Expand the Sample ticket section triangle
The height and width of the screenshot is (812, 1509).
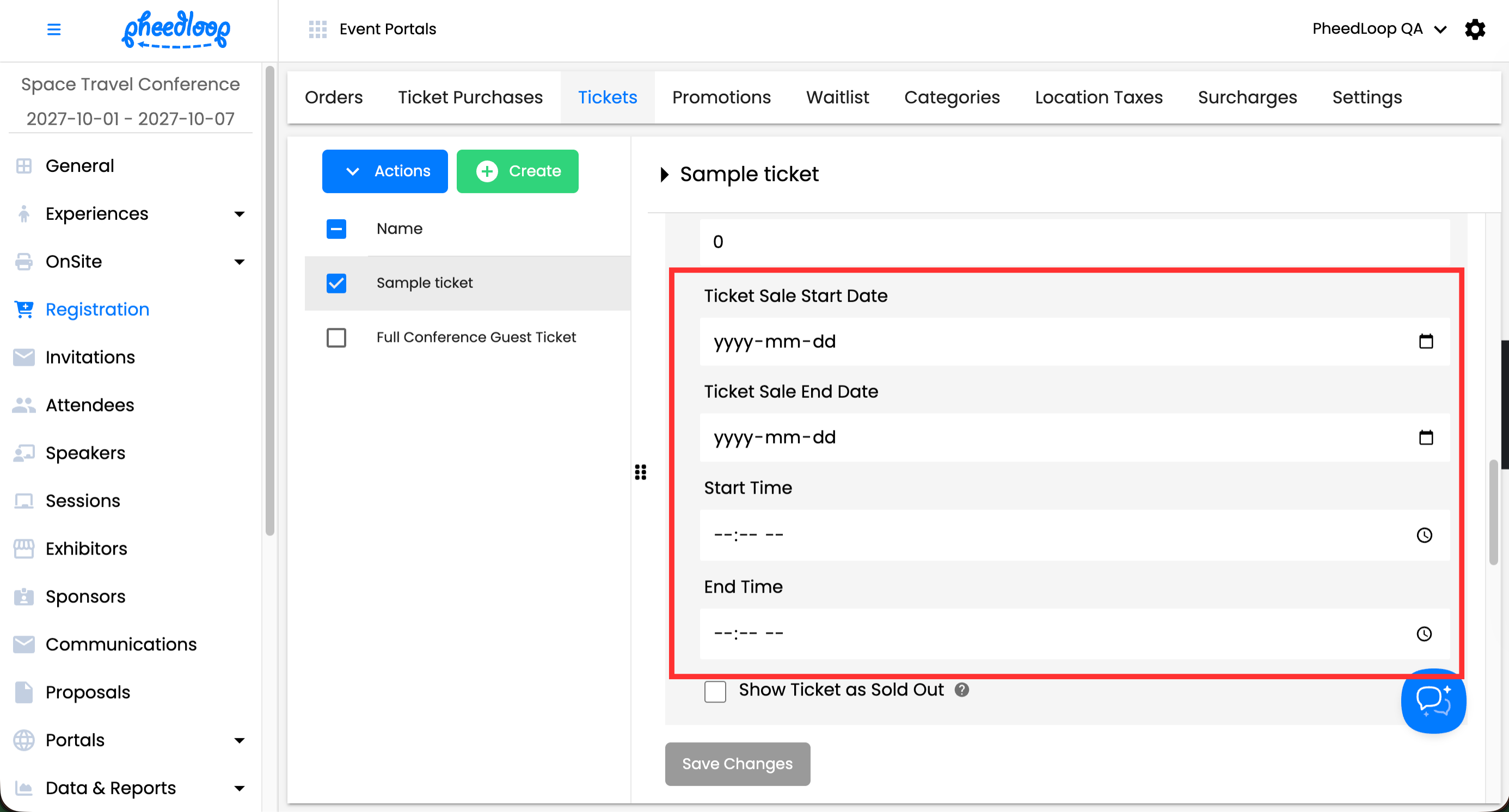[664, 175]
